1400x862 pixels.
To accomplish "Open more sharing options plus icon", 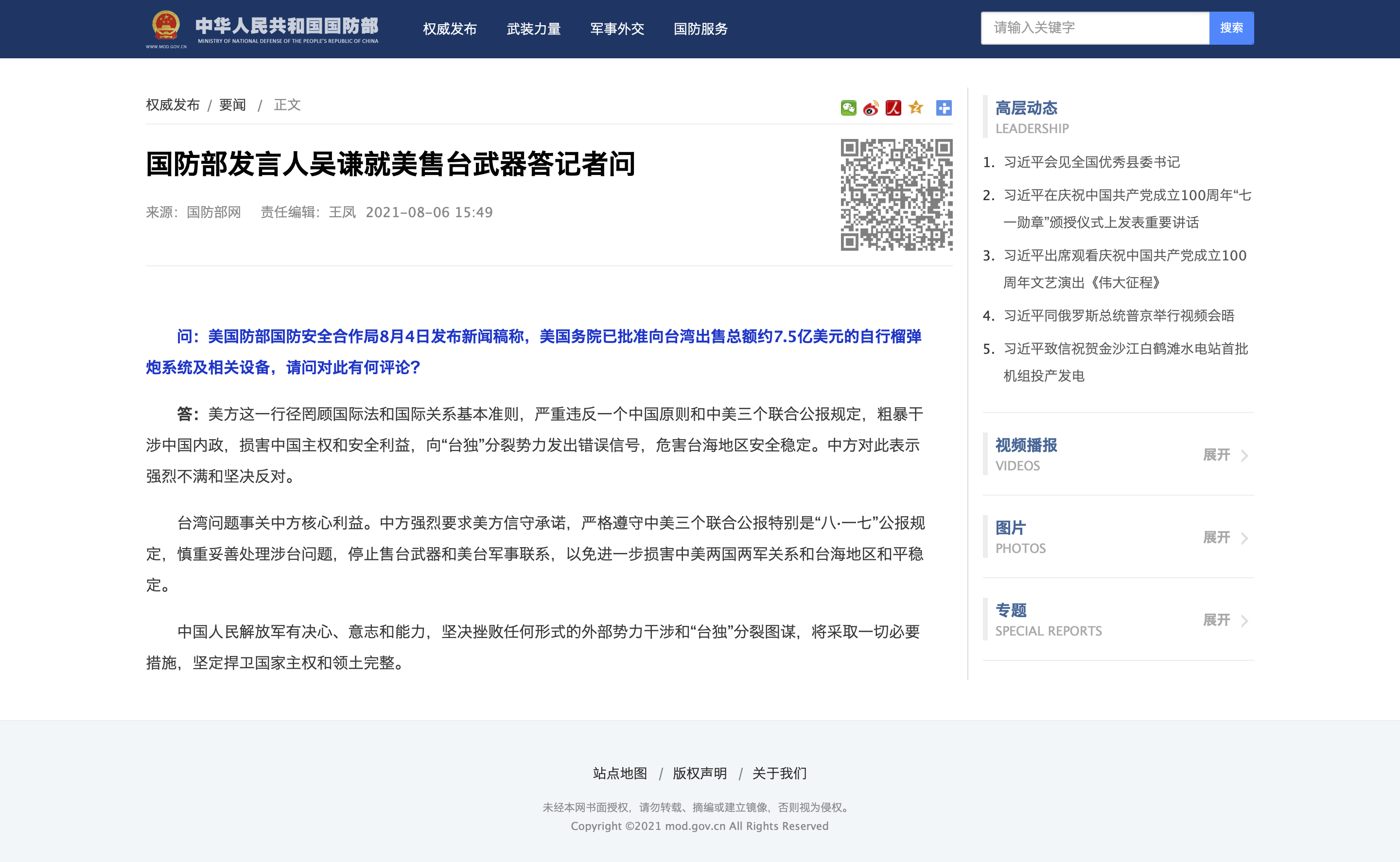I will point(944,108).
